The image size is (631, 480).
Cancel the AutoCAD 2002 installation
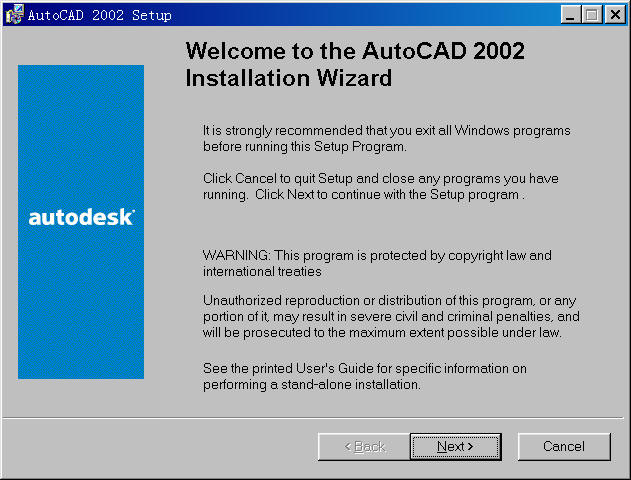coord(564,446)
